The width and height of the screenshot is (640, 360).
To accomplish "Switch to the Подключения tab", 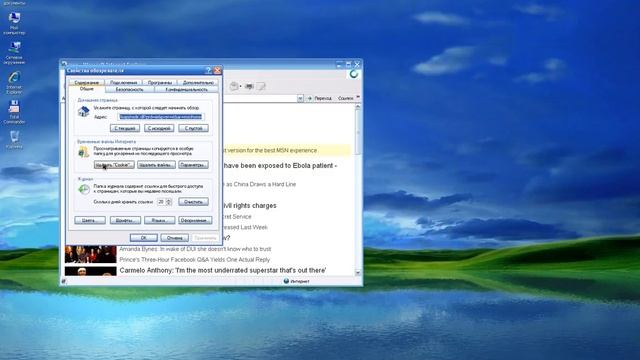I will (x=123, y=82).
